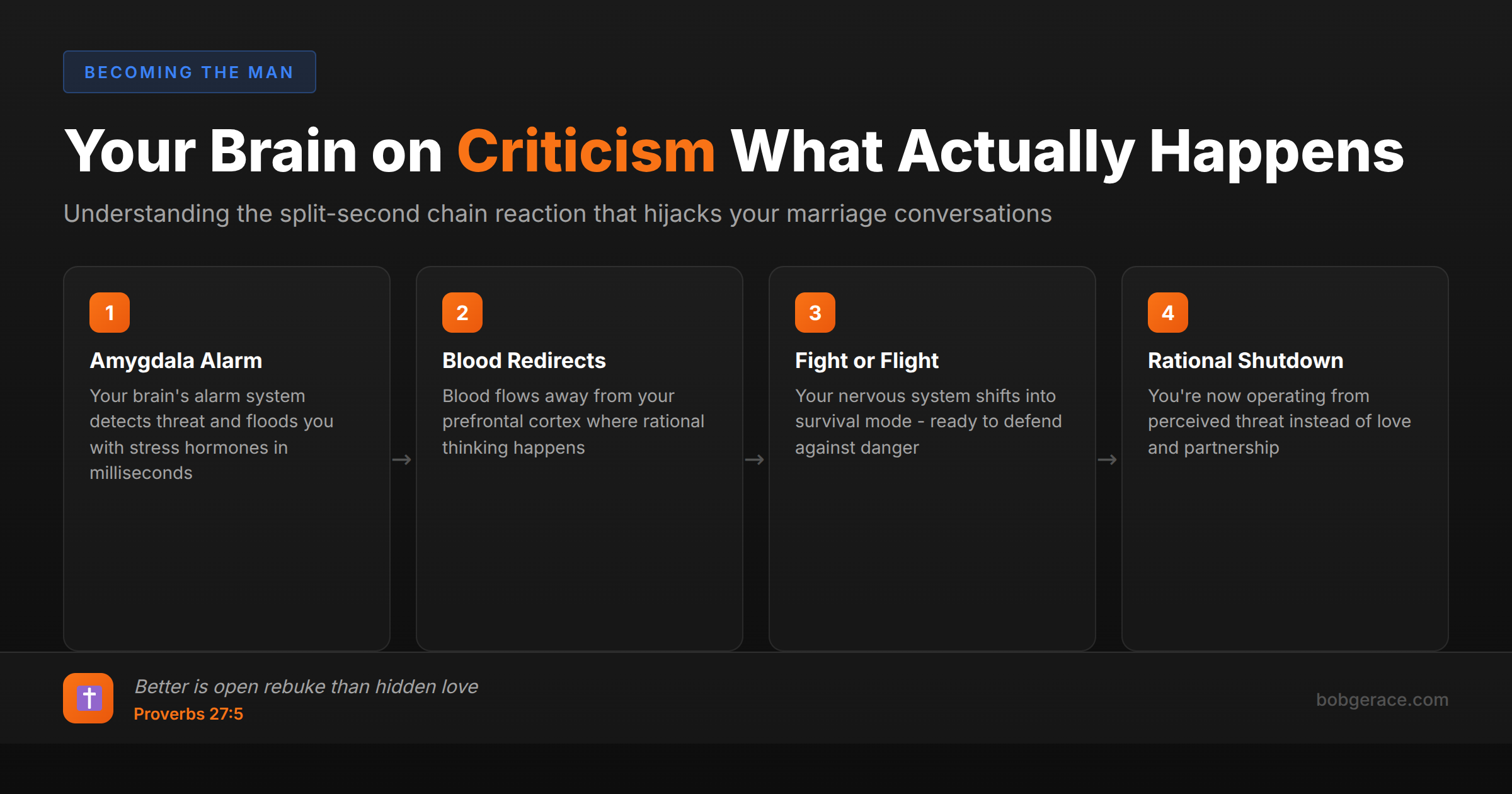
Task: Click the number 3 badge on Fight or Flight
Action: [815, 311]
